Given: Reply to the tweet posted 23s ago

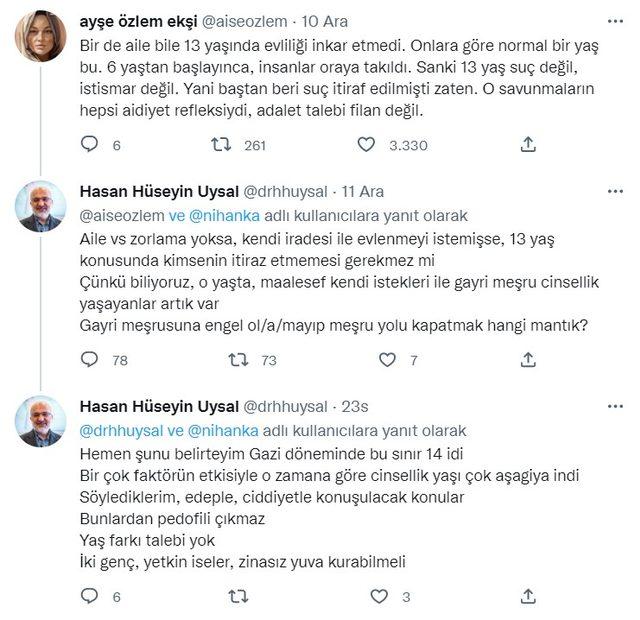Looking at the screenshot, I should click(89, 597).
